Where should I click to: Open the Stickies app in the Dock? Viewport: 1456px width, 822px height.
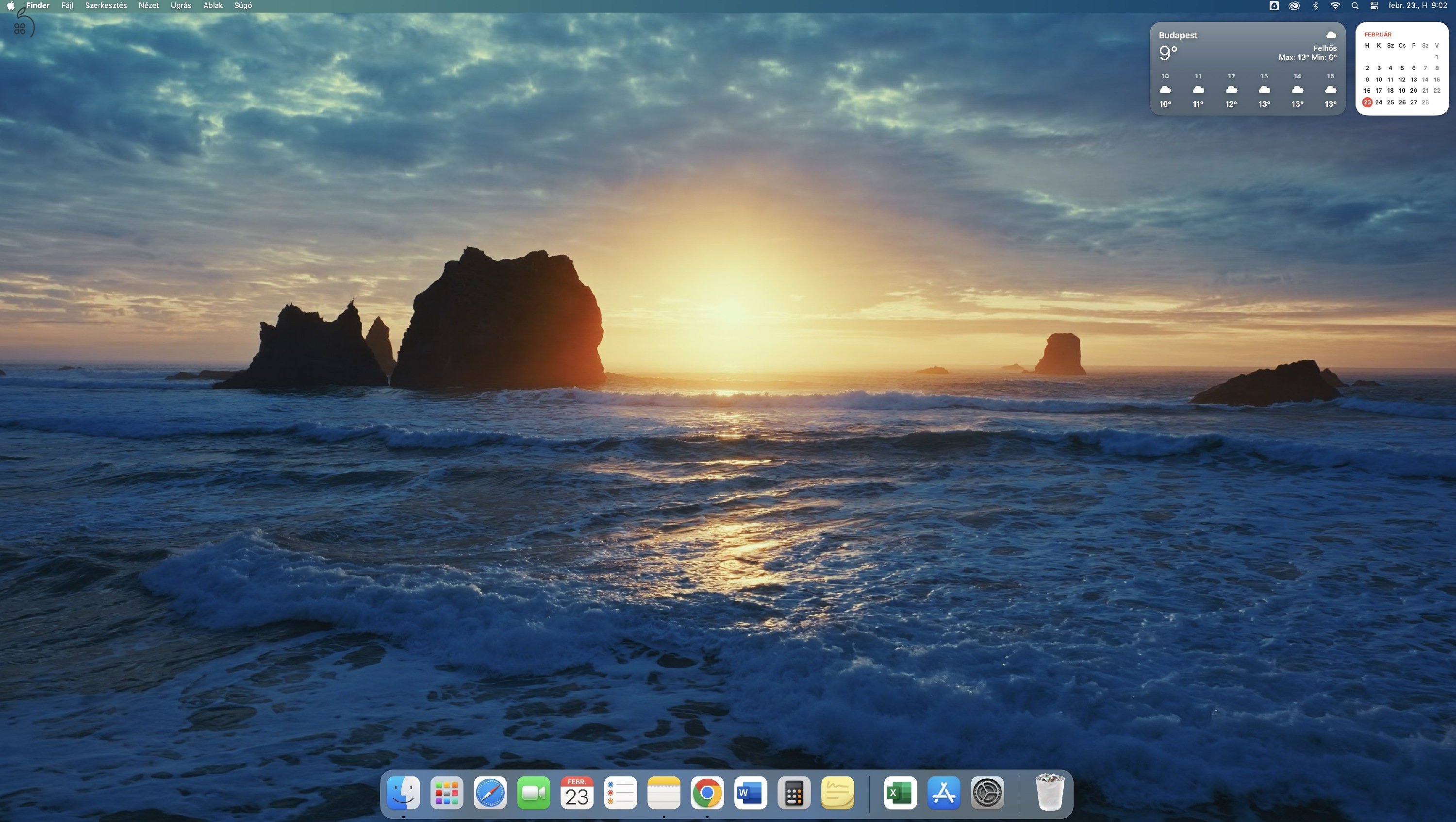838,793
